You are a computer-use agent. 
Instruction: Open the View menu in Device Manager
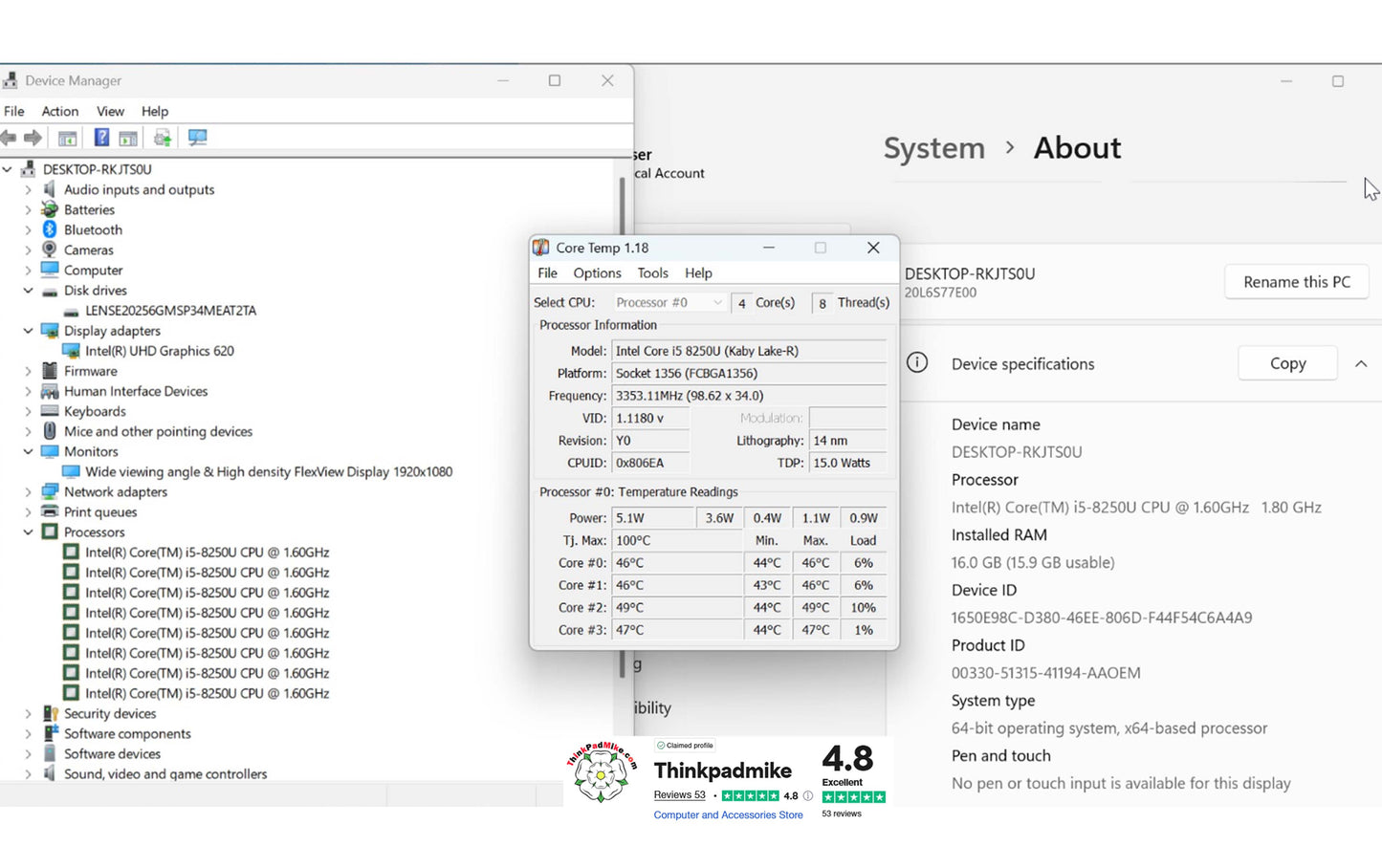[x=110, y=111]
